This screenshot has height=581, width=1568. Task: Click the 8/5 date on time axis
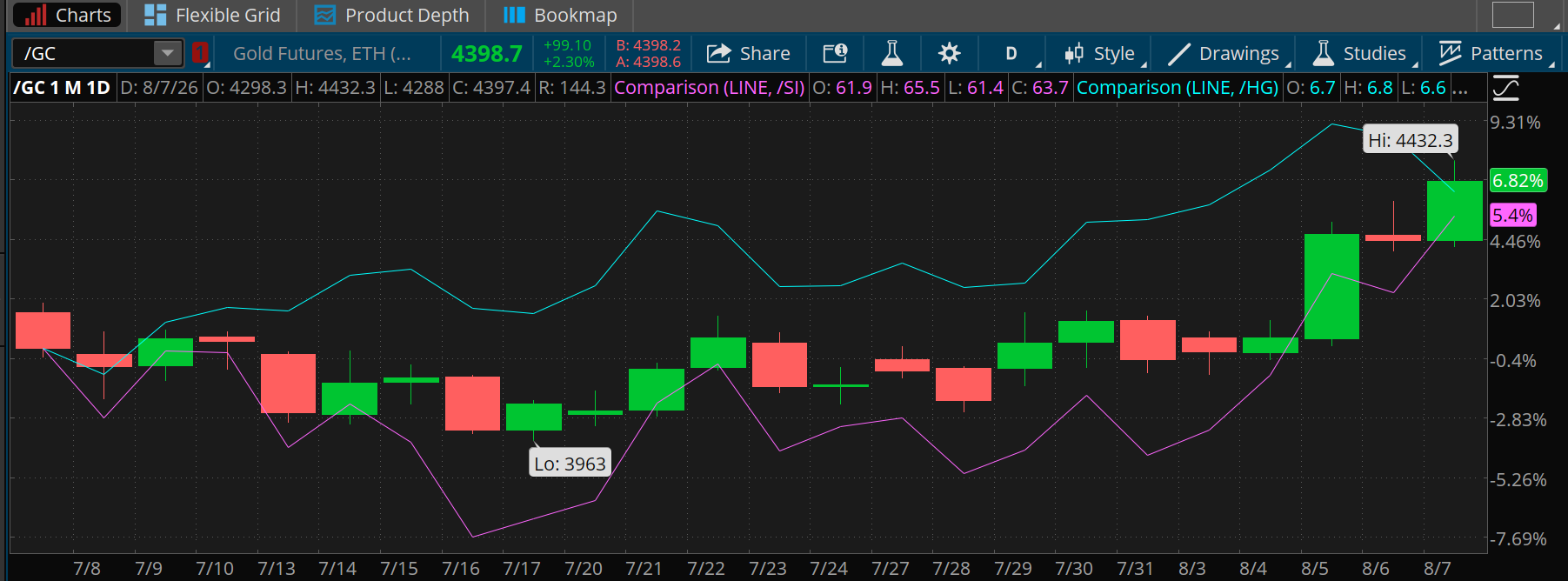point(1314,569)
